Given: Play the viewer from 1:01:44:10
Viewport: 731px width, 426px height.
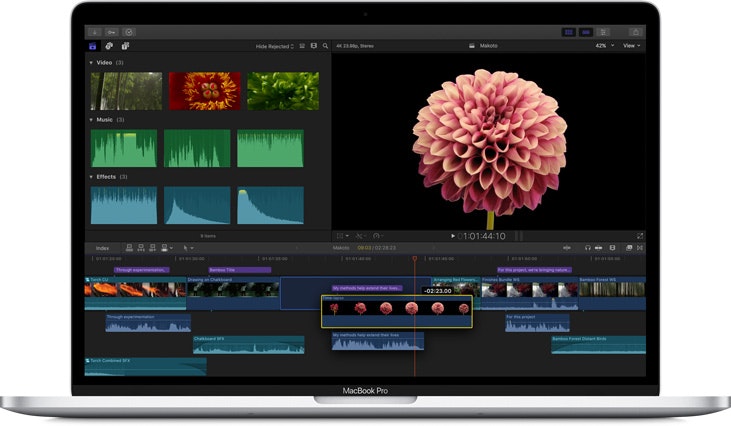Looking at the screenshot, I should point(453,236).
